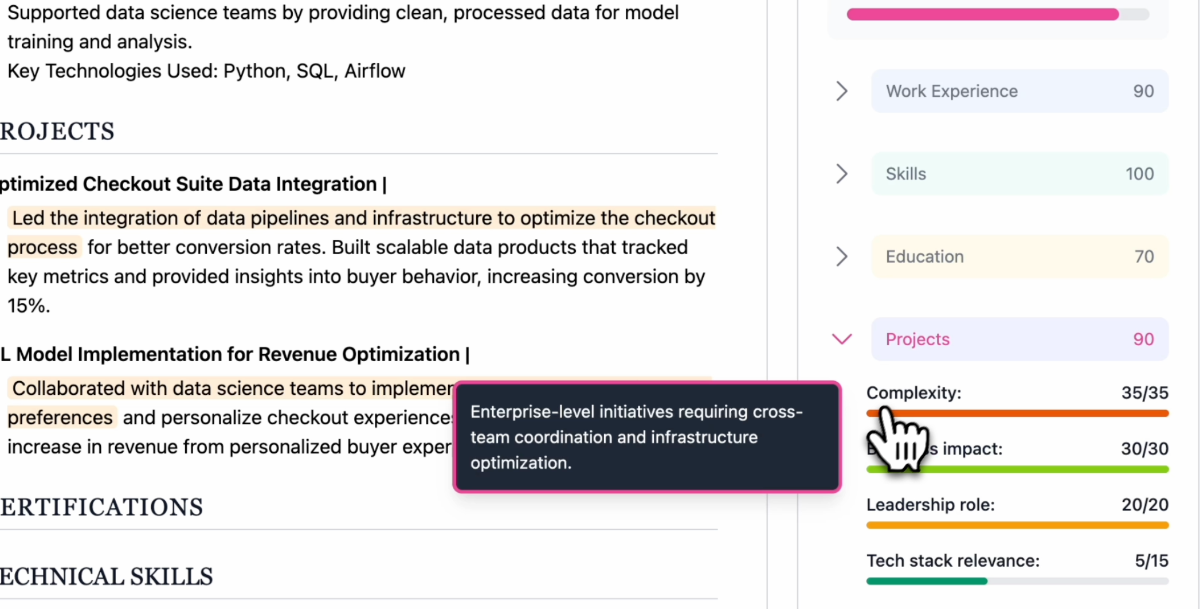Expand the Education section chevron

(842, 257)
